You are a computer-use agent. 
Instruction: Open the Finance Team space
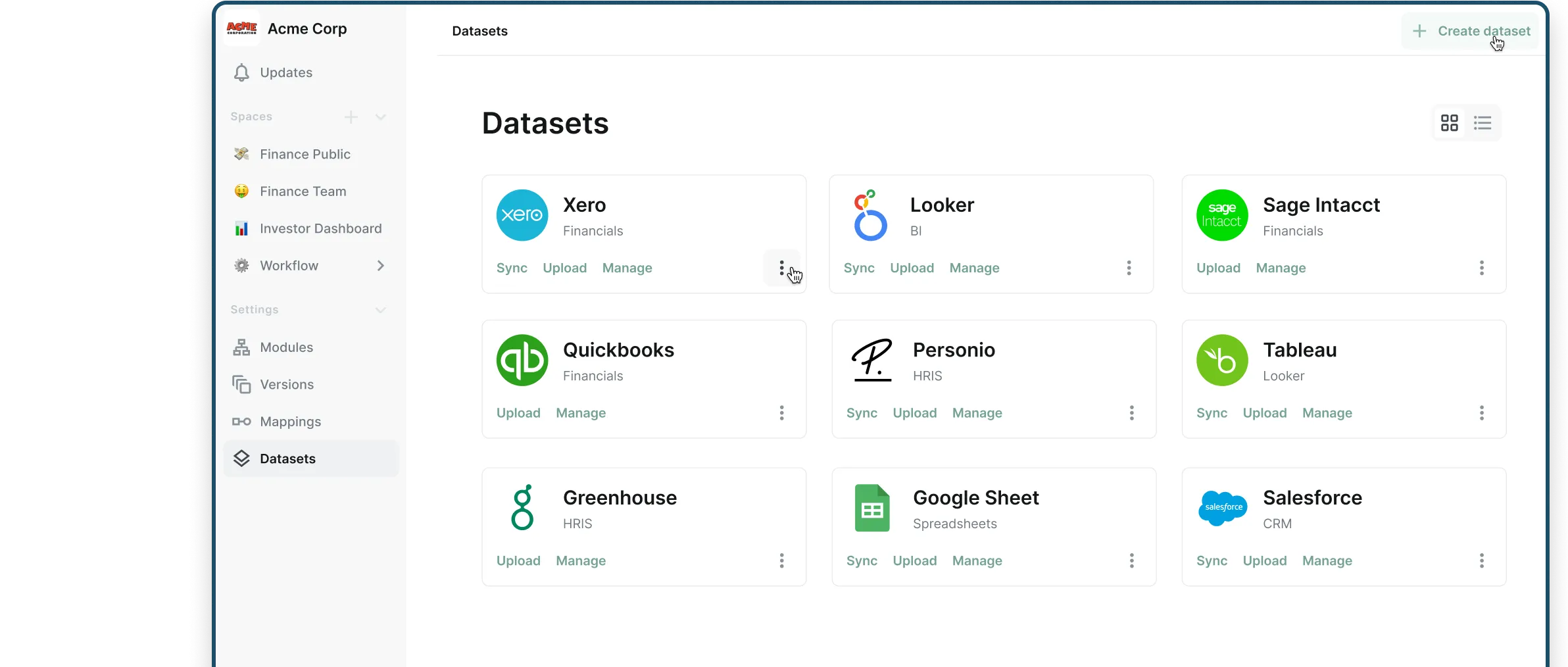click(x=310, y=191)
